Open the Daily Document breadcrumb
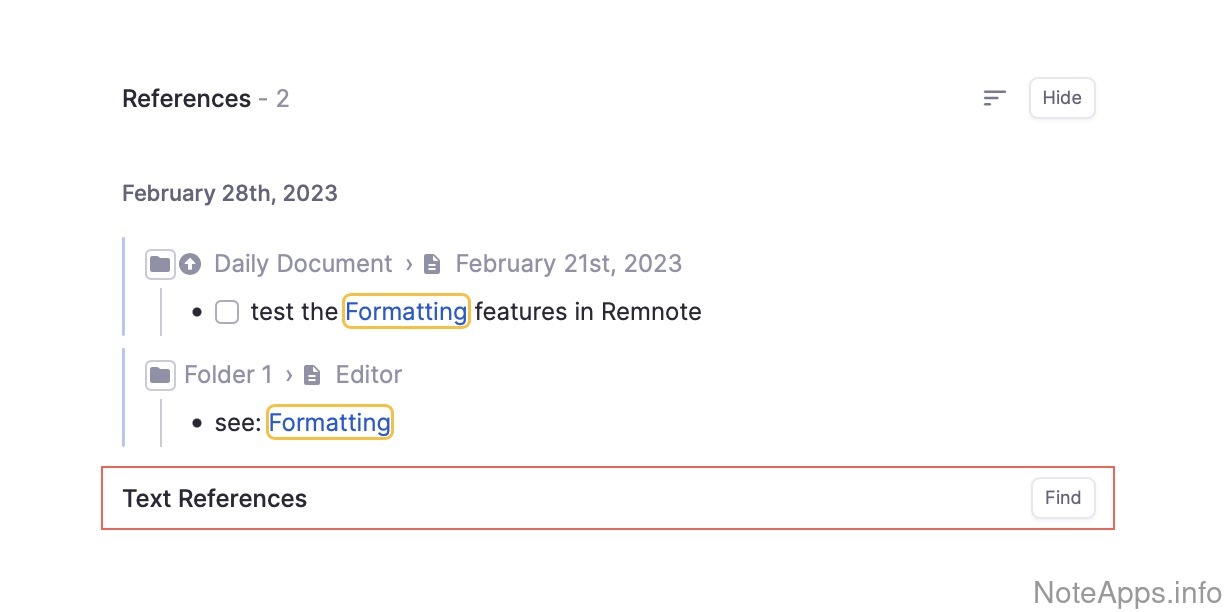The image size is (1224, 612). (303, 264)
